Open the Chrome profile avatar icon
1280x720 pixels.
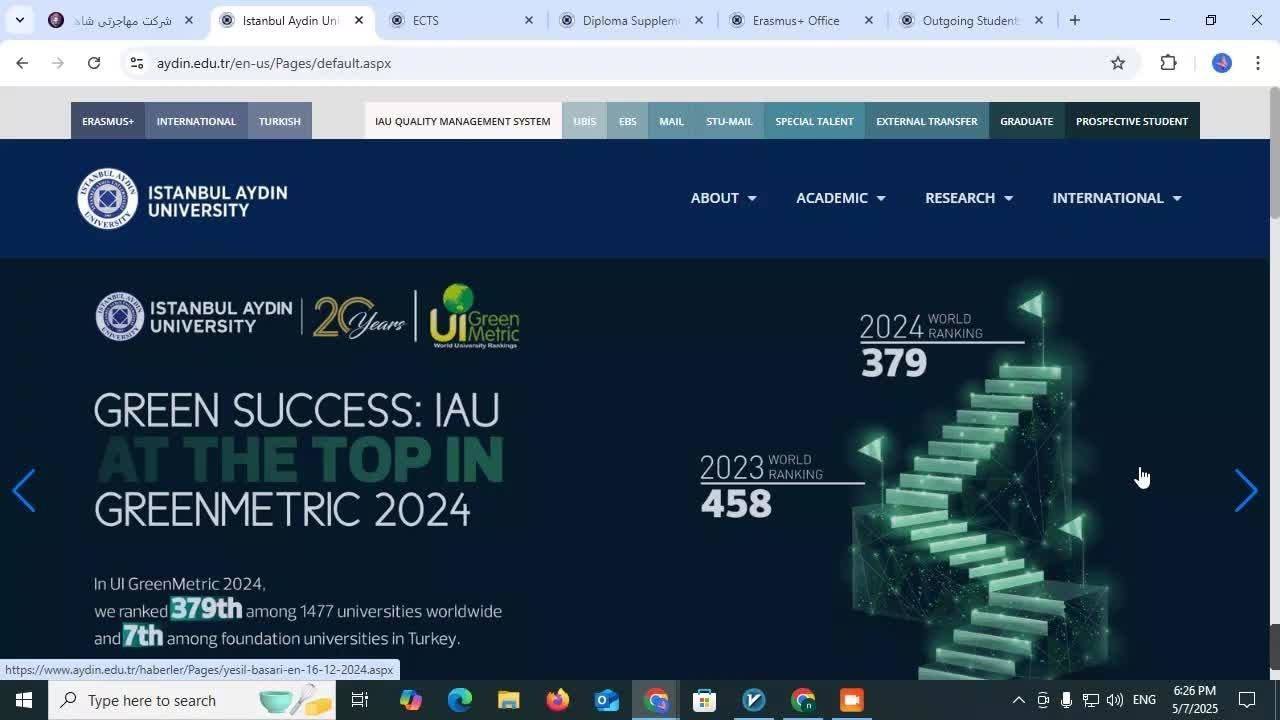[1221, 63]
